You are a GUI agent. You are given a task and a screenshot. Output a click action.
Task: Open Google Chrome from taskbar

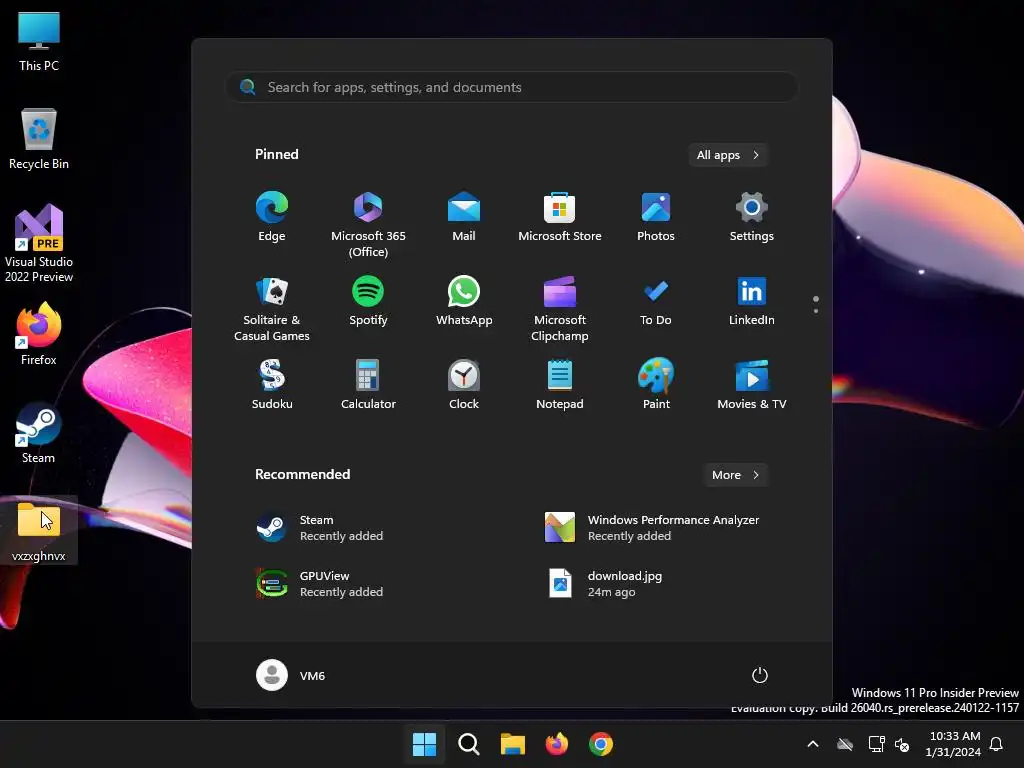tap(601, 744)
